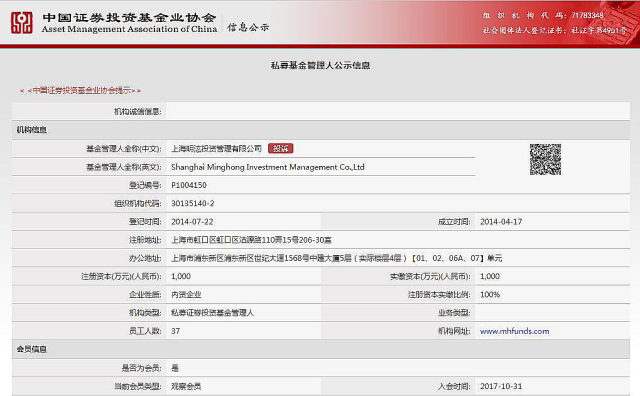Click the 会员信息 section header

pyautogui.click(x=32, y=349)
